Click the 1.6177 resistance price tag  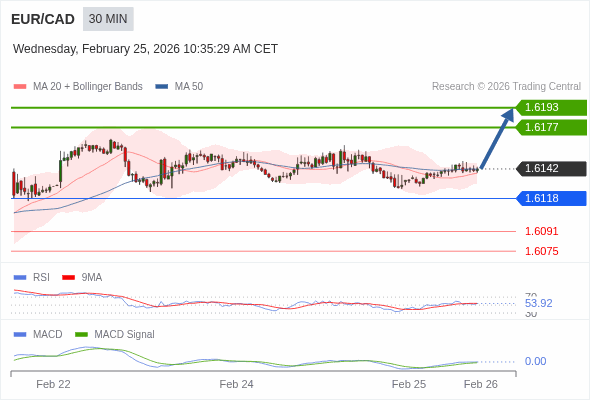point(551,128)
